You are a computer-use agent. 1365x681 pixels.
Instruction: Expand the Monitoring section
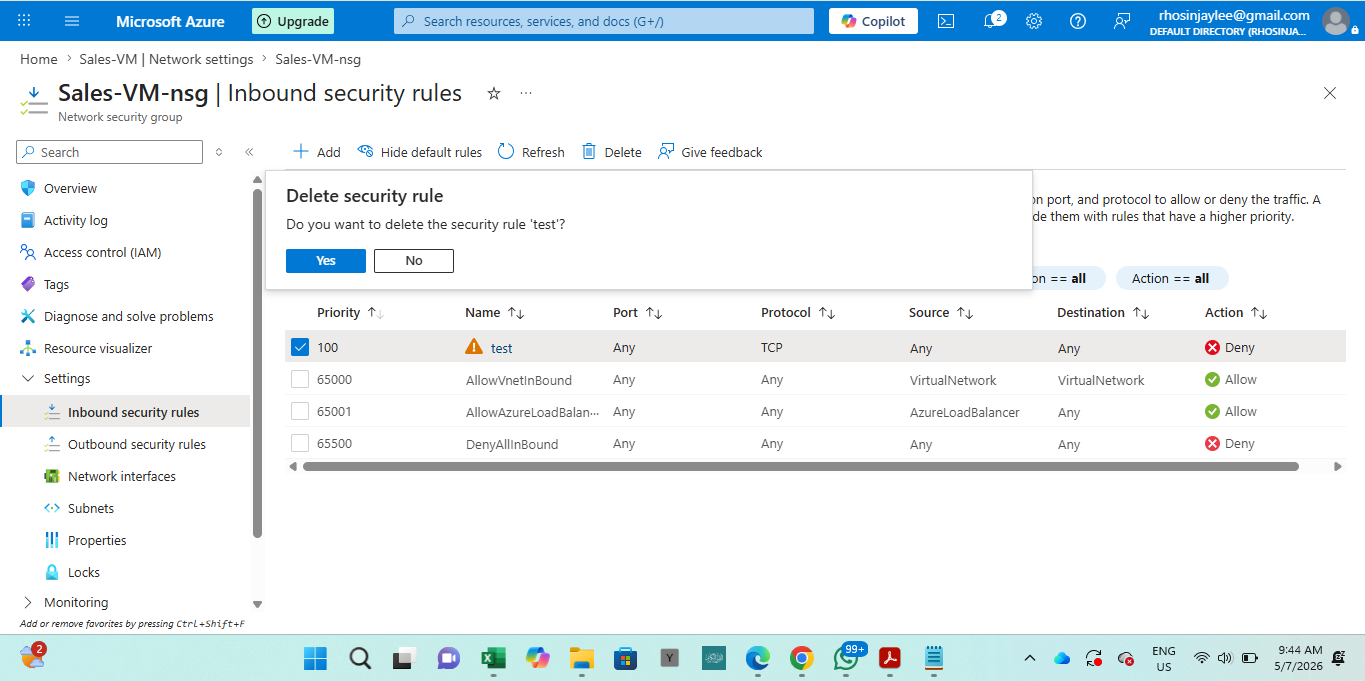[x=27, y=603]
